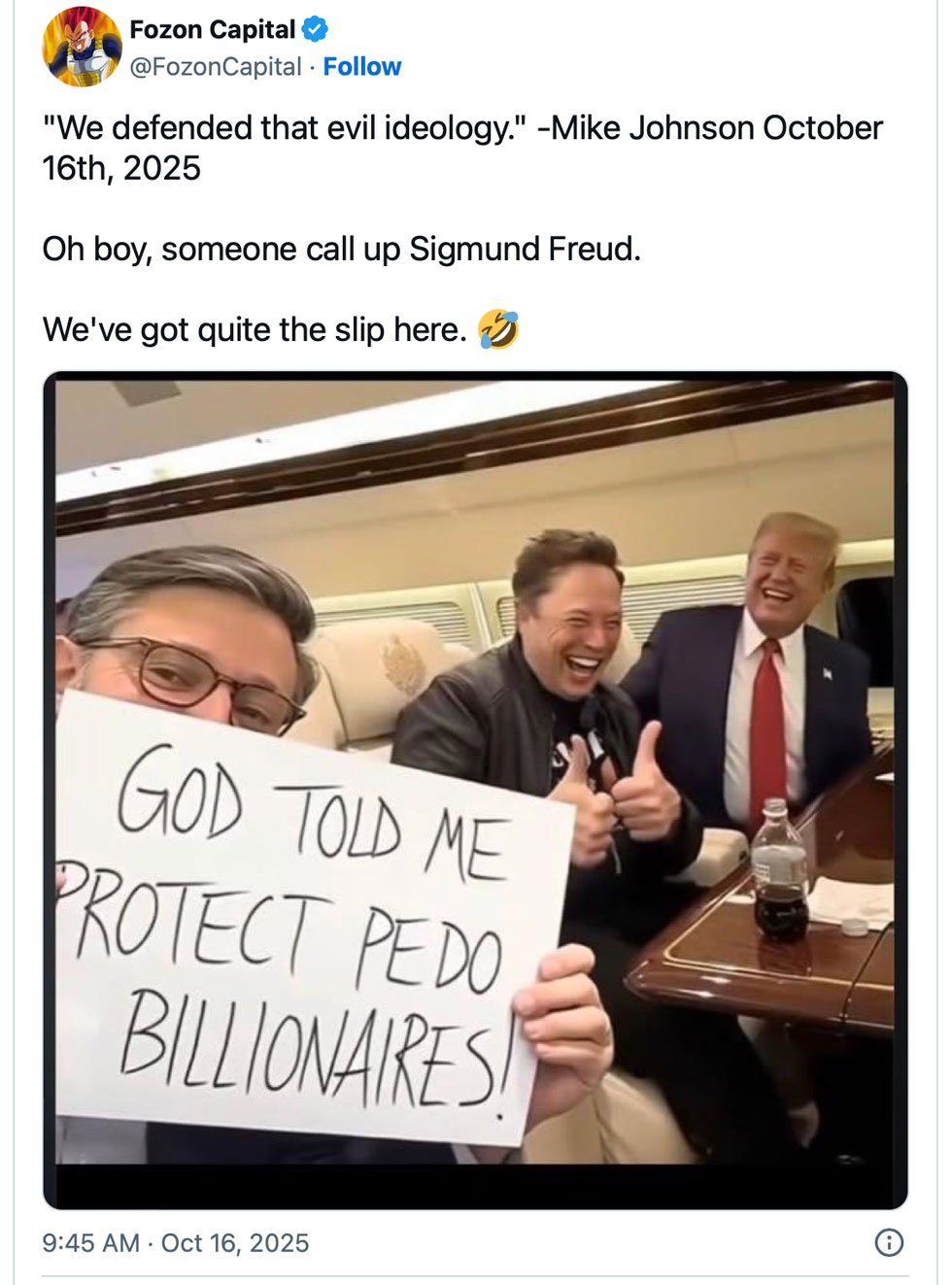952x1285 pixels.
Task: Open the tweet info icon
Action: (x=889, y=1242)
